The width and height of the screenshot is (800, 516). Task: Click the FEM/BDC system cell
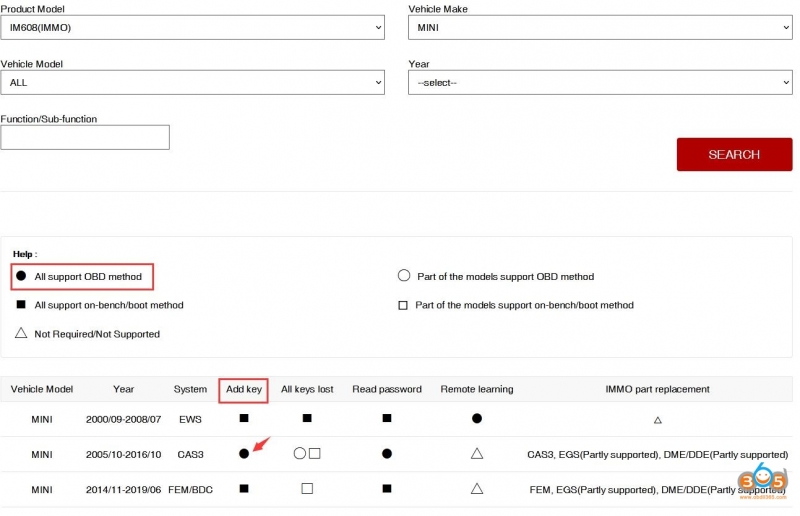pyautogui.click(x=190, y=489)
